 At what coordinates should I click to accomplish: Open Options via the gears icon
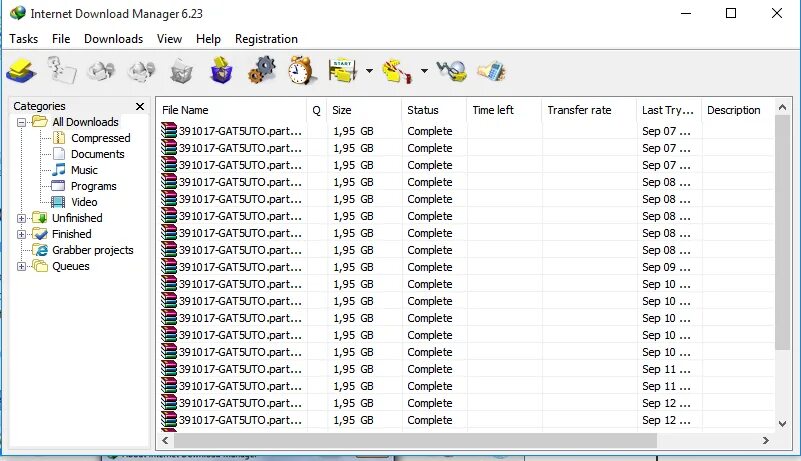click(x=262, y=70)
